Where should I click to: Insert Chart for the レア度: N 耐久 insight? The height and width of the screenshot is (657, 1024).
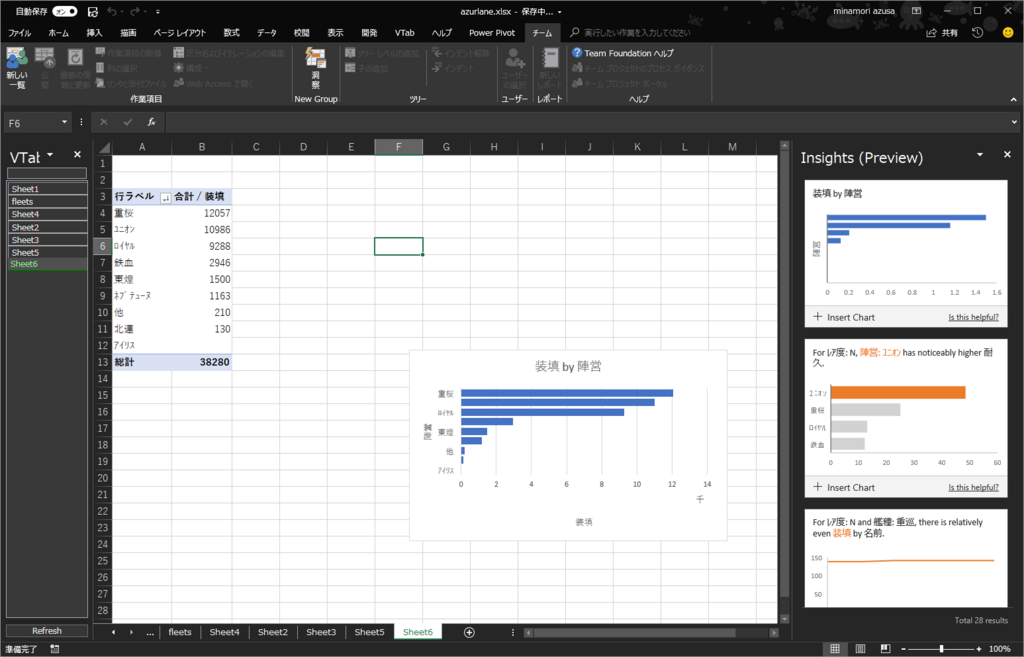tap(844, 487)
